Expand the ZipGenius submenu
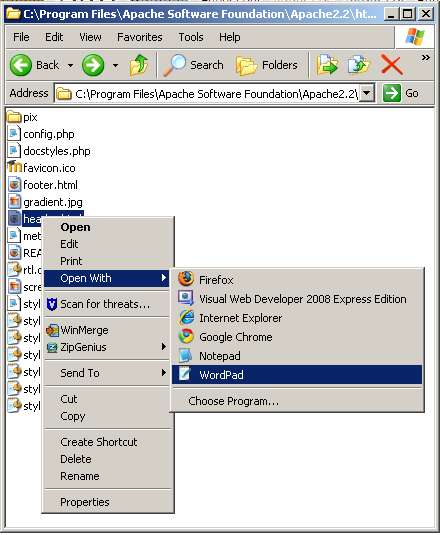 click(x=107, y=347)
